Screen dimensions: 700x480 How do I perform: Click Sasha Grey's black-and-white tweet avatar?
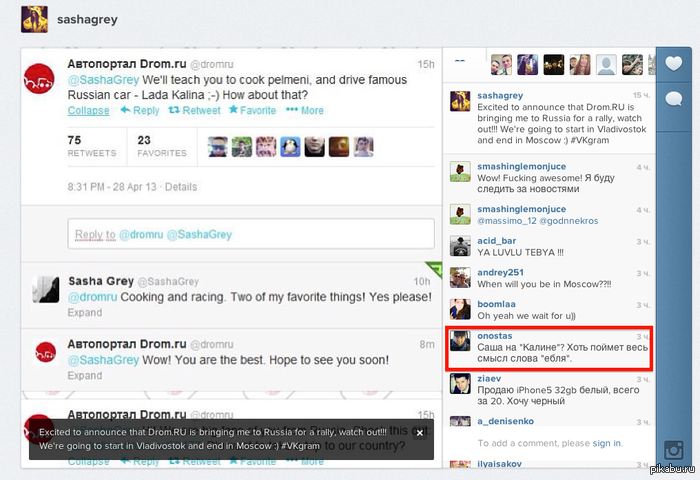click(x=46, y=289)
